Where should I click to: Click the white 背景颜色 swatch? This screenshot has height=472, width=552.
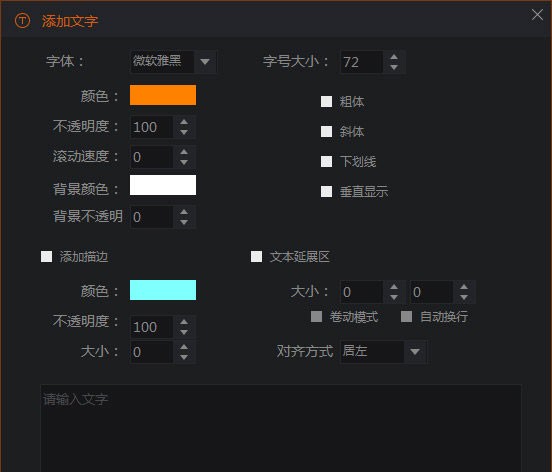click(x=163, y=185)
